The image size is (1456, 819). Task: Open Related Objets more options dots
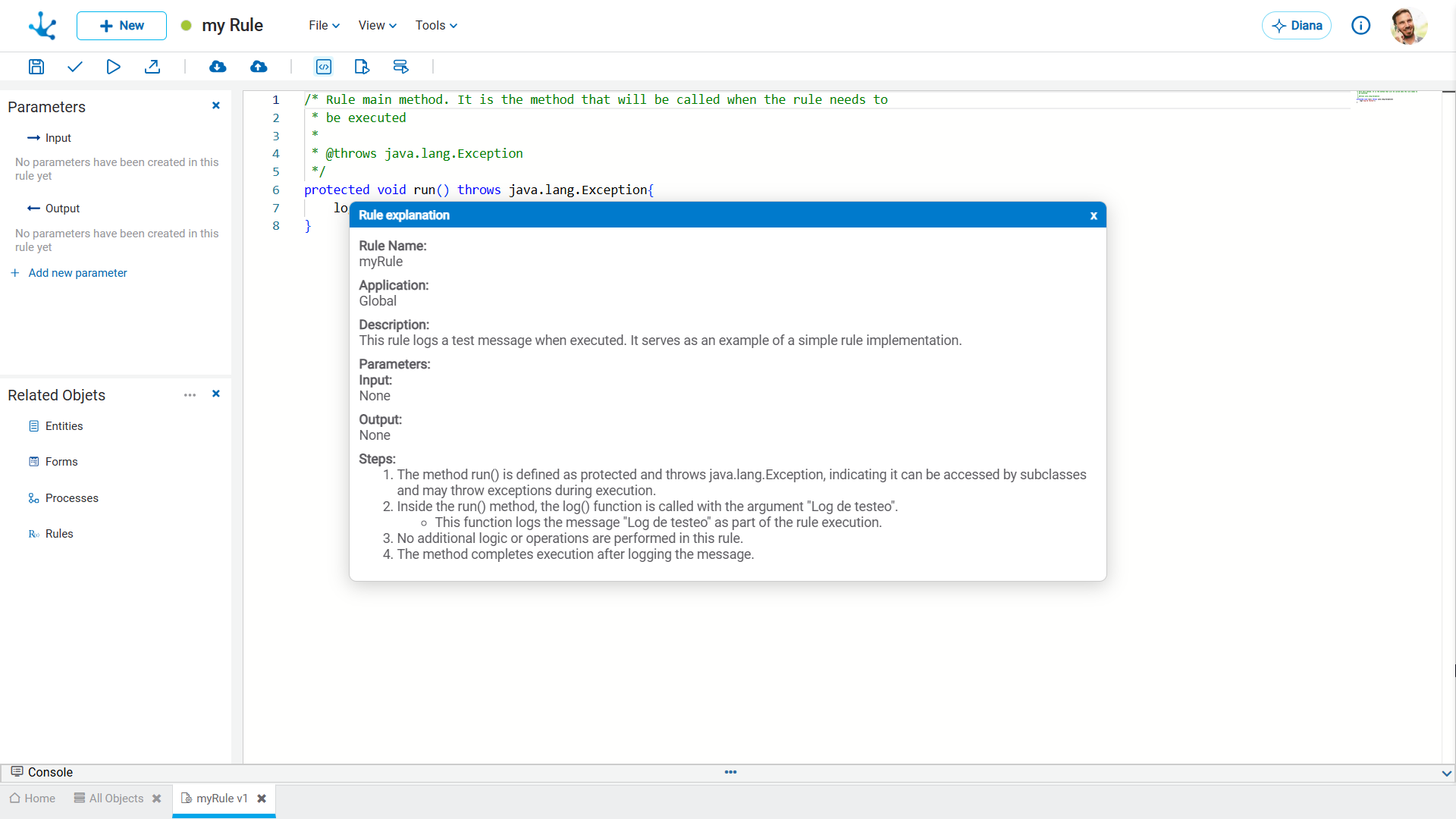(x=190, y=395)
